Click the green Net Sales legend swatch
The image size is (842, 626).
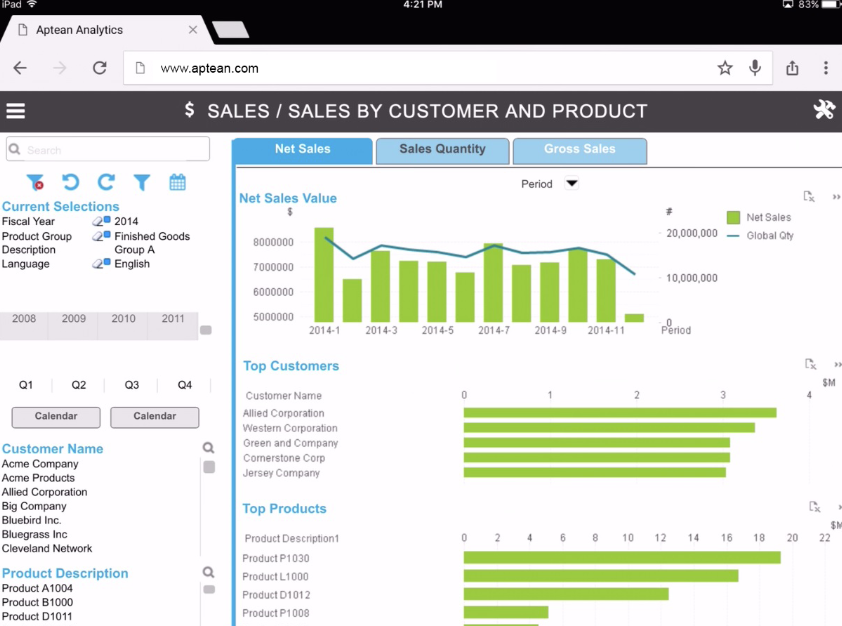coord(733,216)
